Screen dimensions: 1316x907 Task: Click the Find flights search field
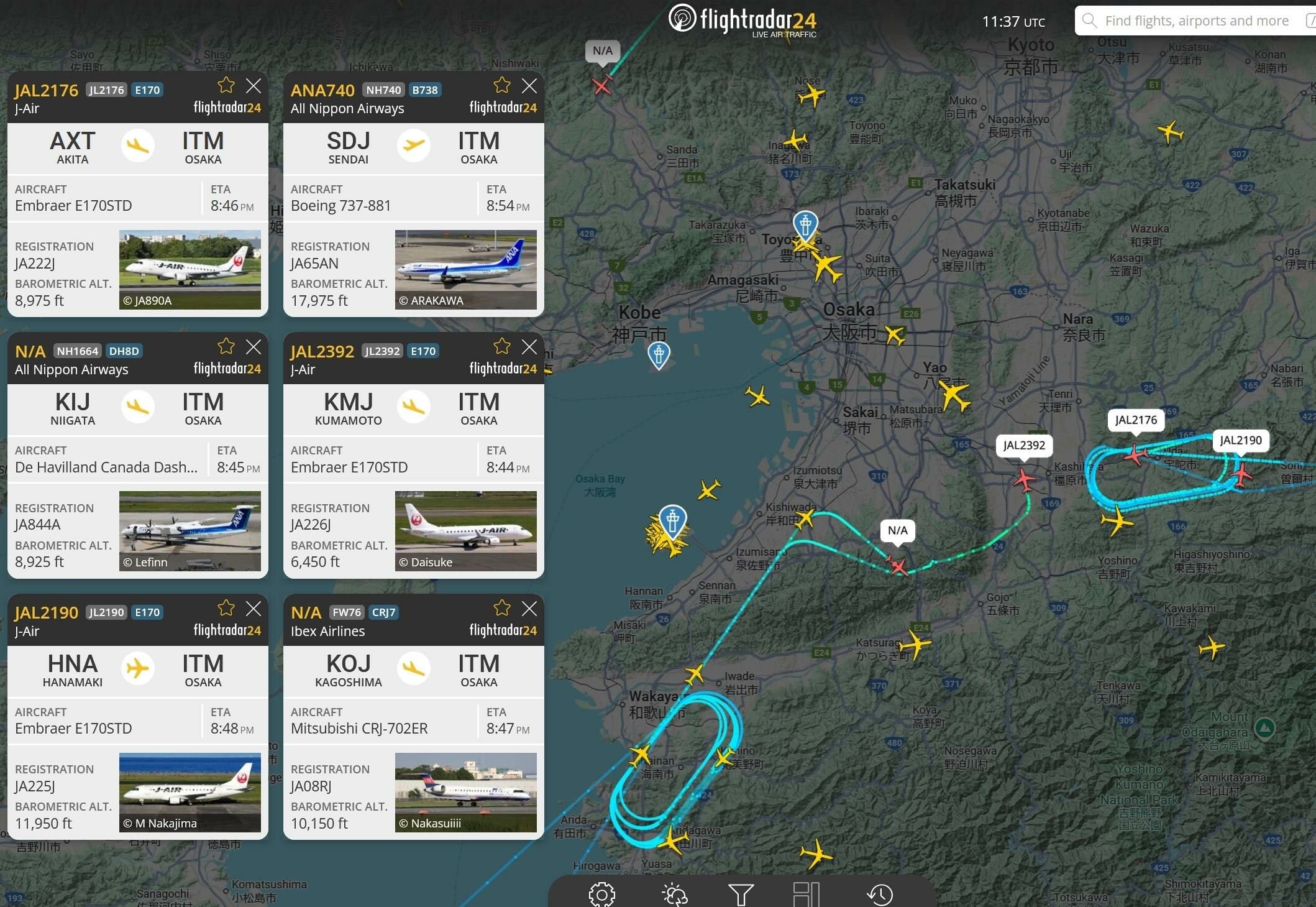1196,21
